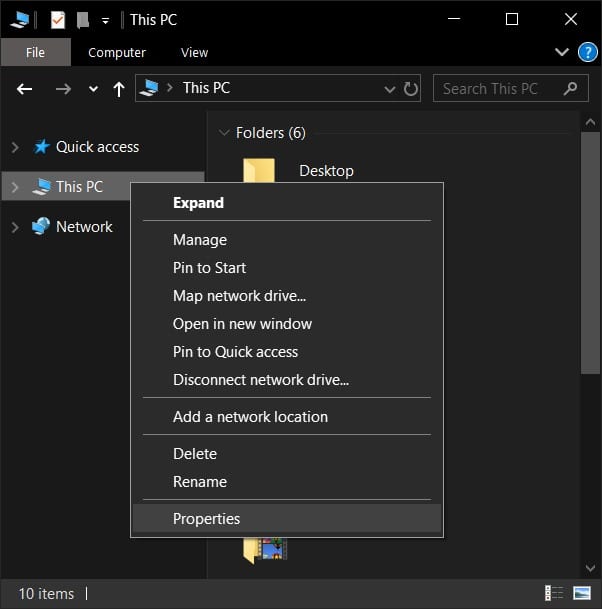Click the Up one level arrow

pos(119,89)
